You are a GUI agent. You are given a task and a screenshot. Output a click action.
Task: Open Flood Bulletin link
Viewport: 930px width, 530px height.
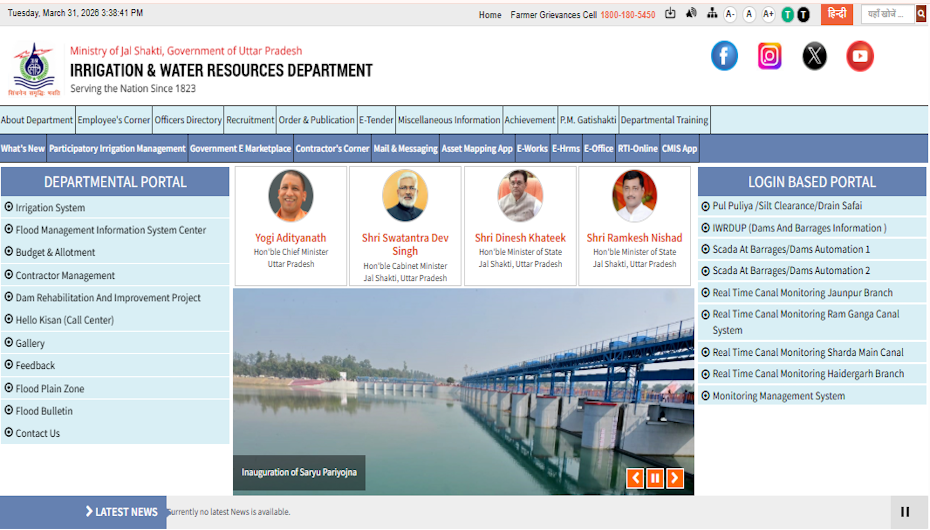(x=43, y=410)
